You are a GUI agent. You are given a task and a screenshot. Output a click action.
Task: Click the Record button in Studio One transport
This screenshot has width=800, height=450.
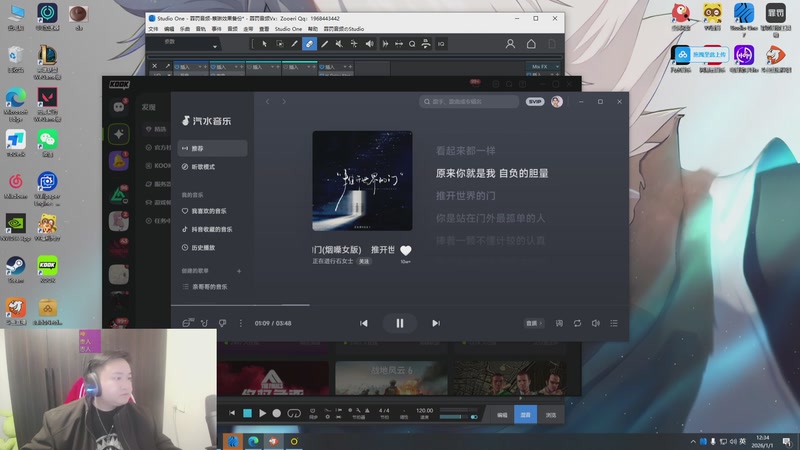coord(277,413)
